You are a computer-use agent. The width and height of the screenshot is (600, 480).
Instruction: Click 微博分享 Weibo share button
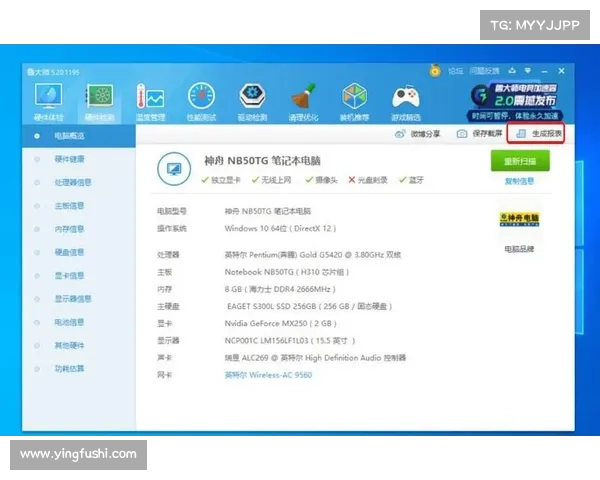pos(417,134)
